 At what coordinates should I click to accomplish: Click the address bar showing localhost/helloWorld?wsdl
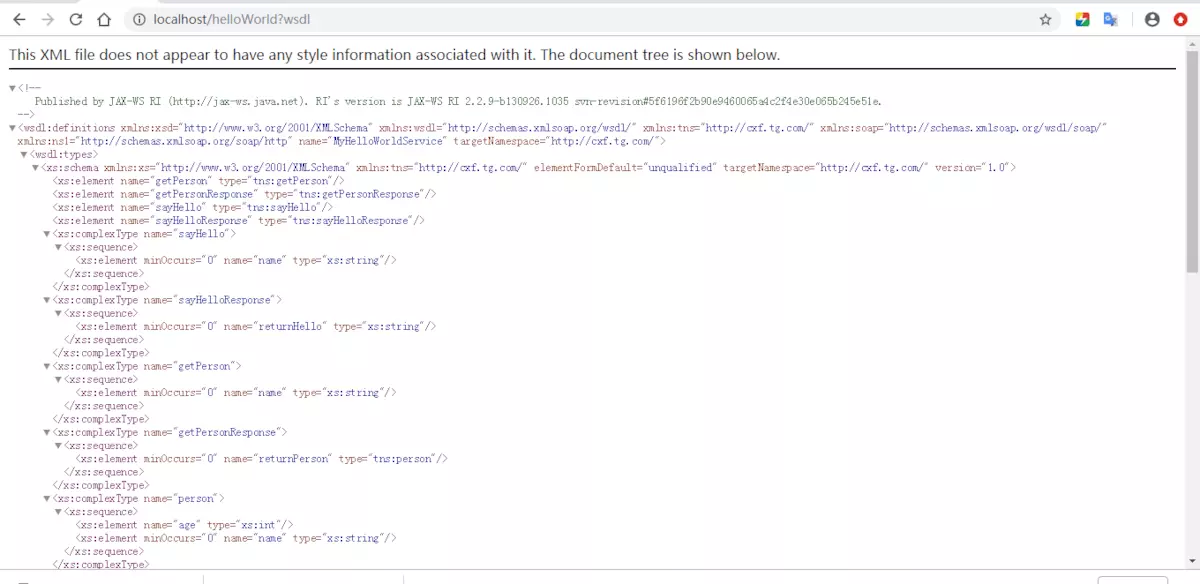click(580, 19)
